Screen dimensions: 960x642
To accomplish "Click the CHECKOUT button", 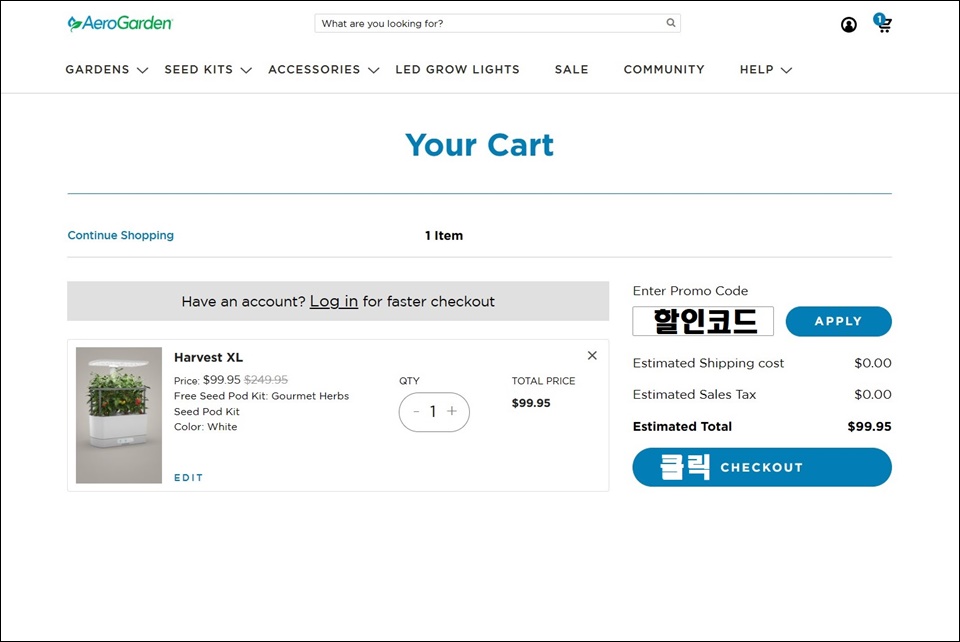I will click(x=762, y=467).
